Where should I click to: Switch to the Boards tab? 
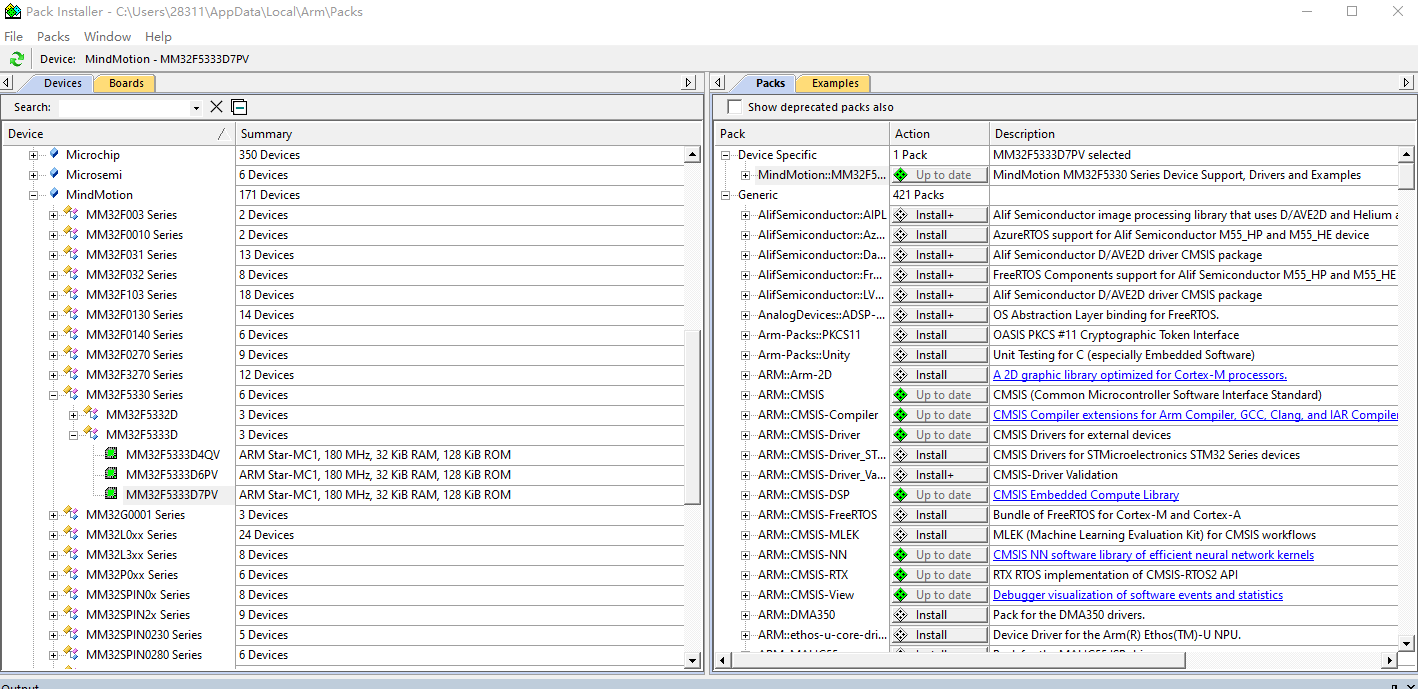click(x=126, y=83)
